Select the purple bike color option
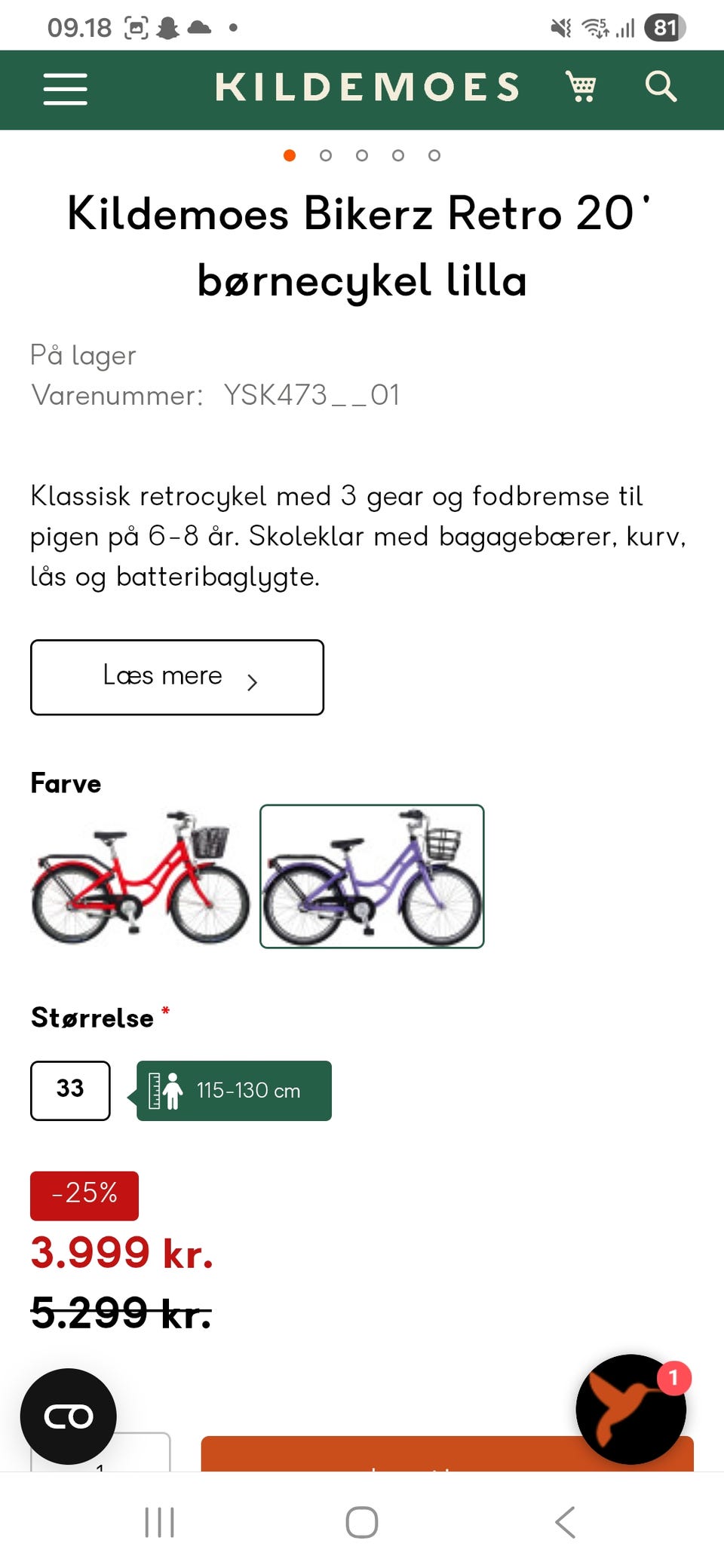 pyautogui.click(x=372, y=876)
